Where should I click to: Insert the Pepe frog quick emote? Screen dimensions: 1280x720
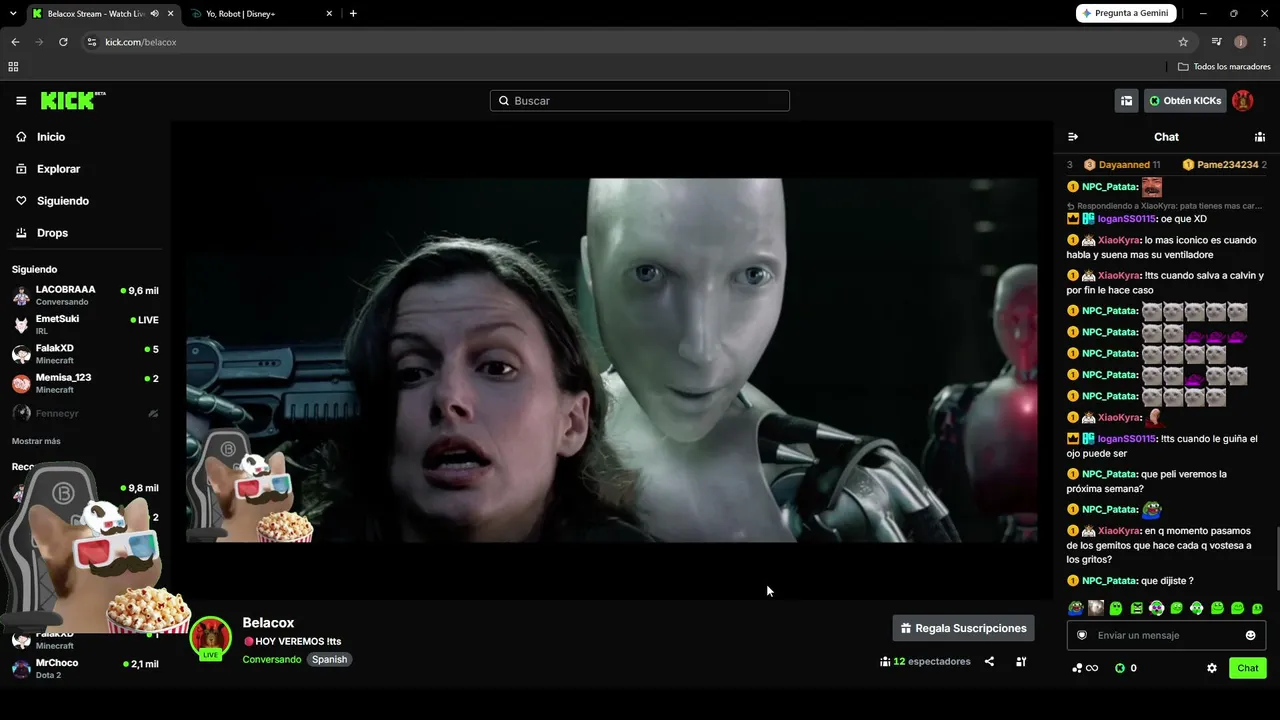[1075, 608]
